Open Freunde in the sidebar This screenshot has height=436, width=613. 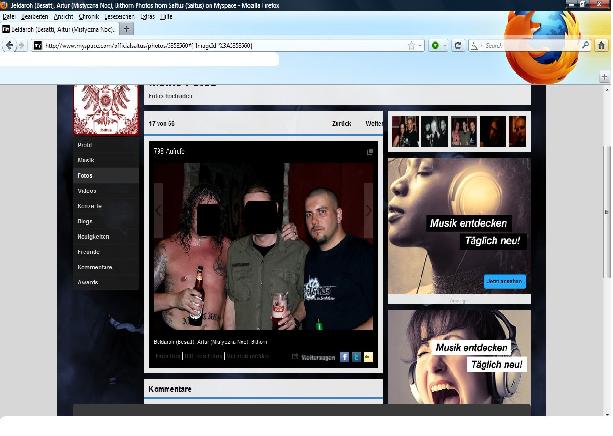[x=106, y=252]
